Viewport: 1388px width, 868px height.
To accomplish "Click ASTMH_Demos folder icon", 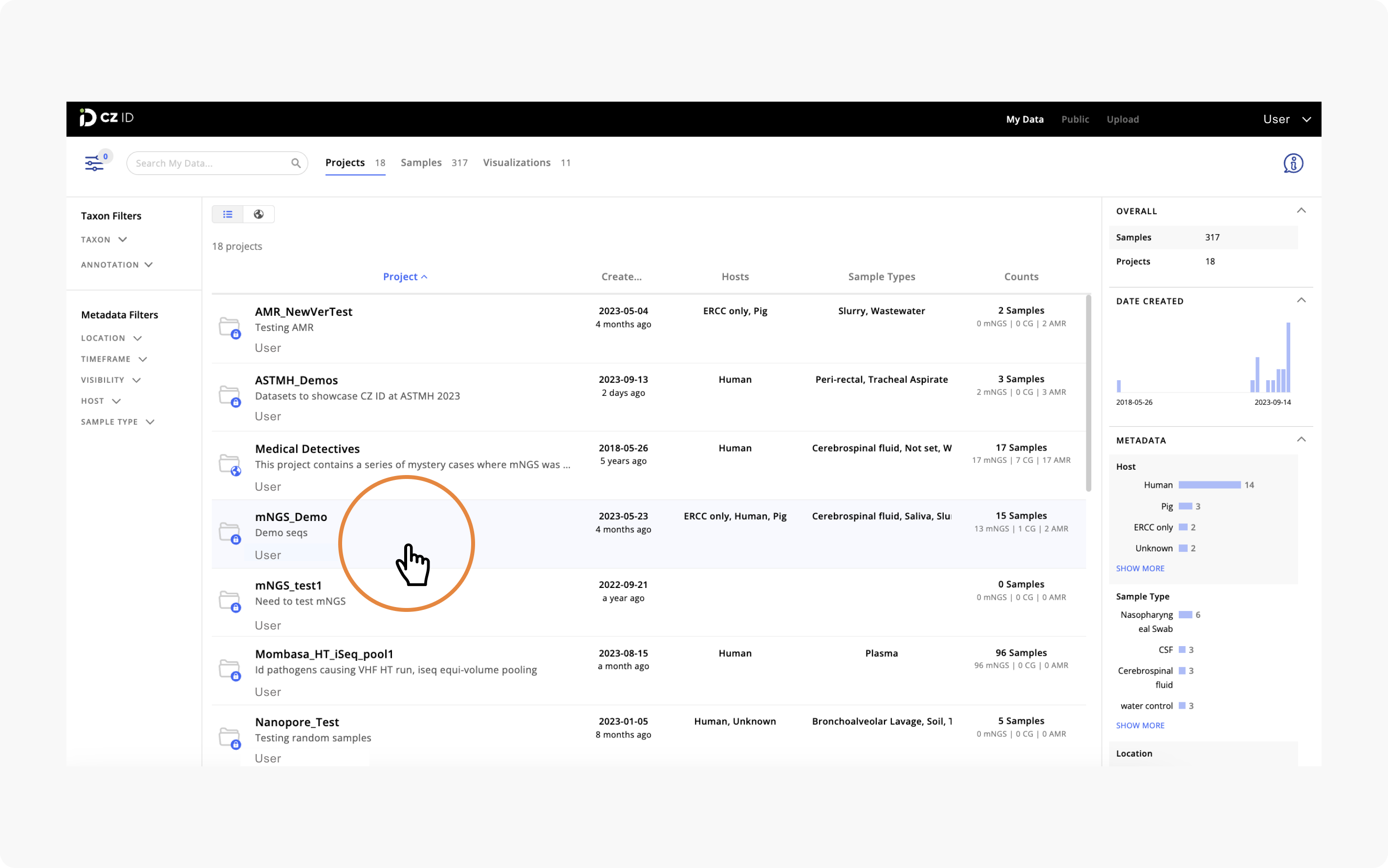I will [230, 396].
